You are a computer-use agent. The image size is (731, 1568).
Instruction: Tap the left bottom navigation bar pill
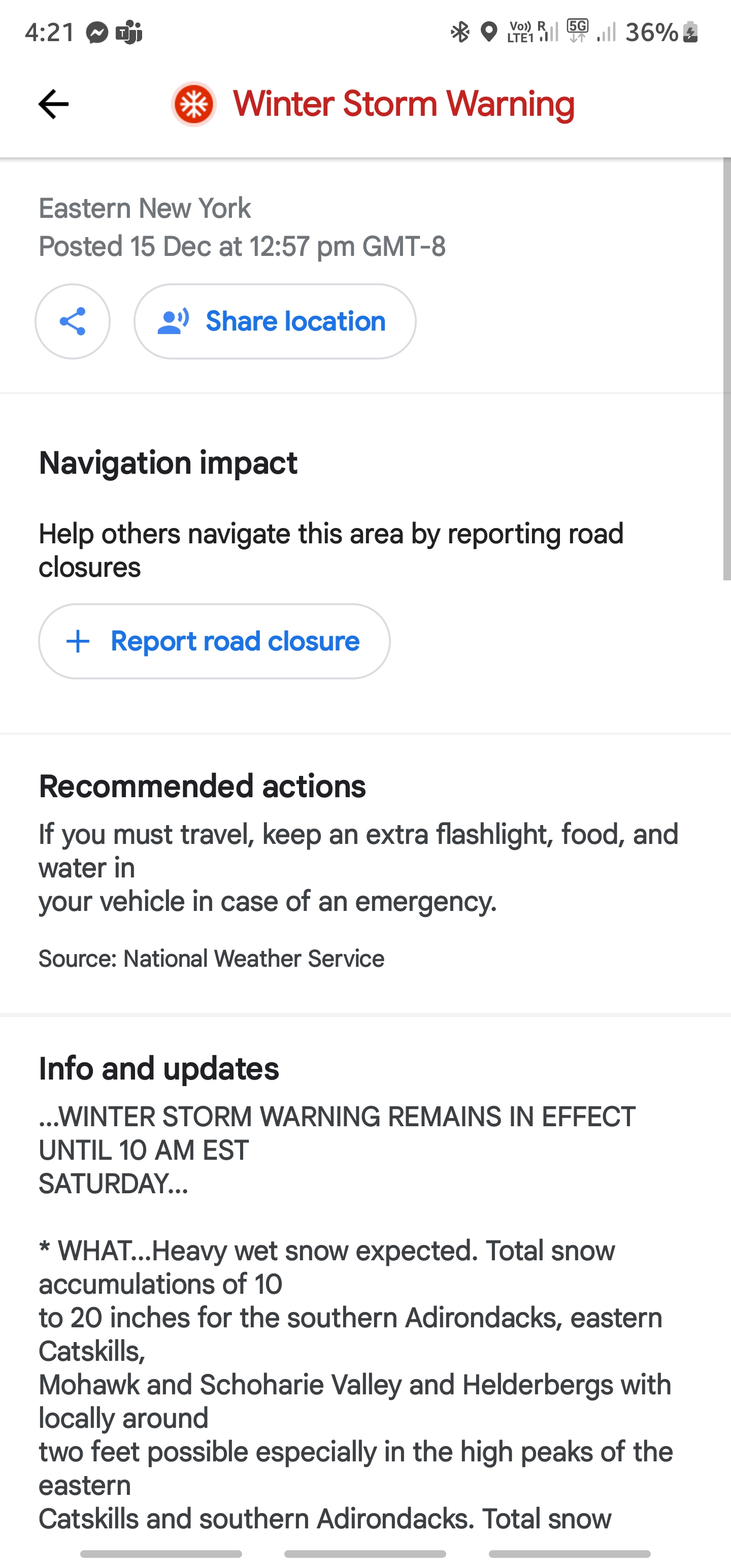click(x=161, y=1554)
